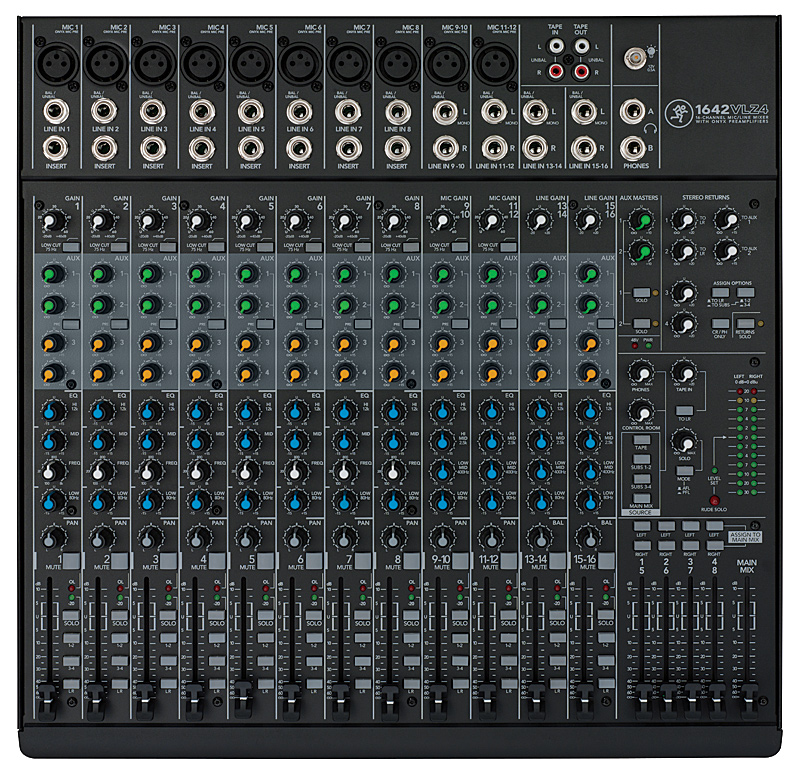Toggle channel 1 LOW CUT 75 Hz switch
Screen dimensions: 800x775
pyautogui.click(x=71, y=247)
